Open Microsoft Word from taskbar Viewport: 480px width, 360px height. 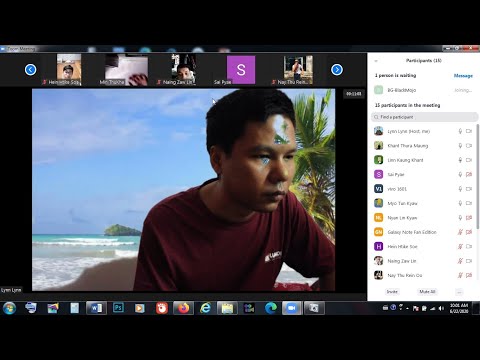click(96, 308)
